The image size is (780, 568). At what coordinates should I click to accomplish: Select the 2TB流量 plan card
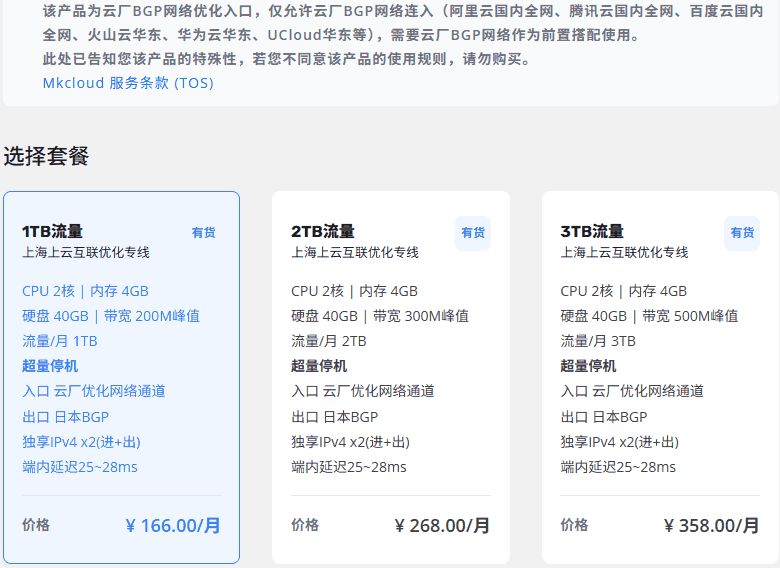coord(391,378)
